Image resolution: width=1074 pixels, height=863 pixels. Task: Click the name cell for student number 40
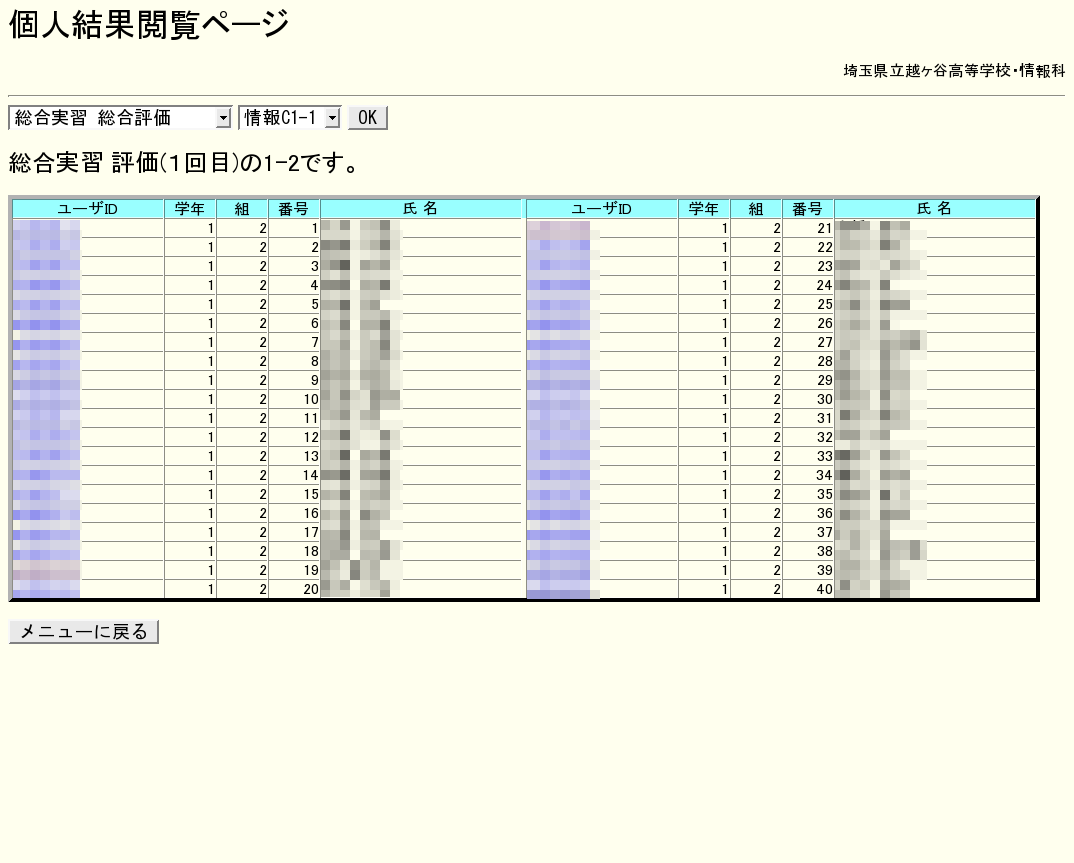pyautogui.click(x=935, y=589)
